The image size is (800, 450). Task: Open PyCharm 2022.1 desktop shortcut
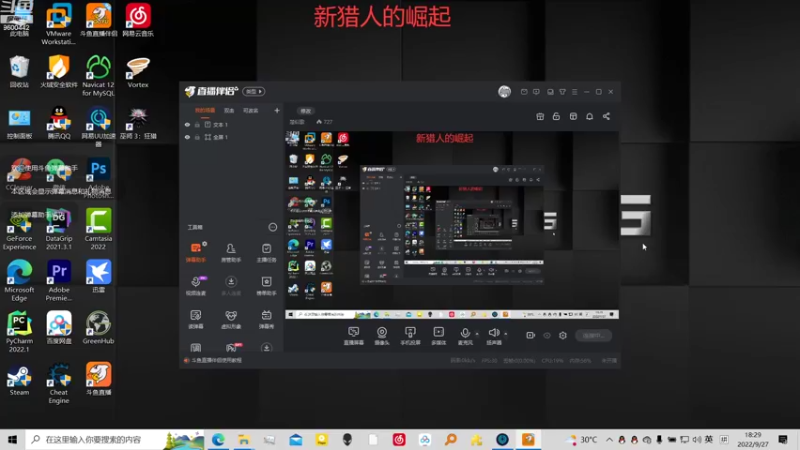tap(19, 332)
